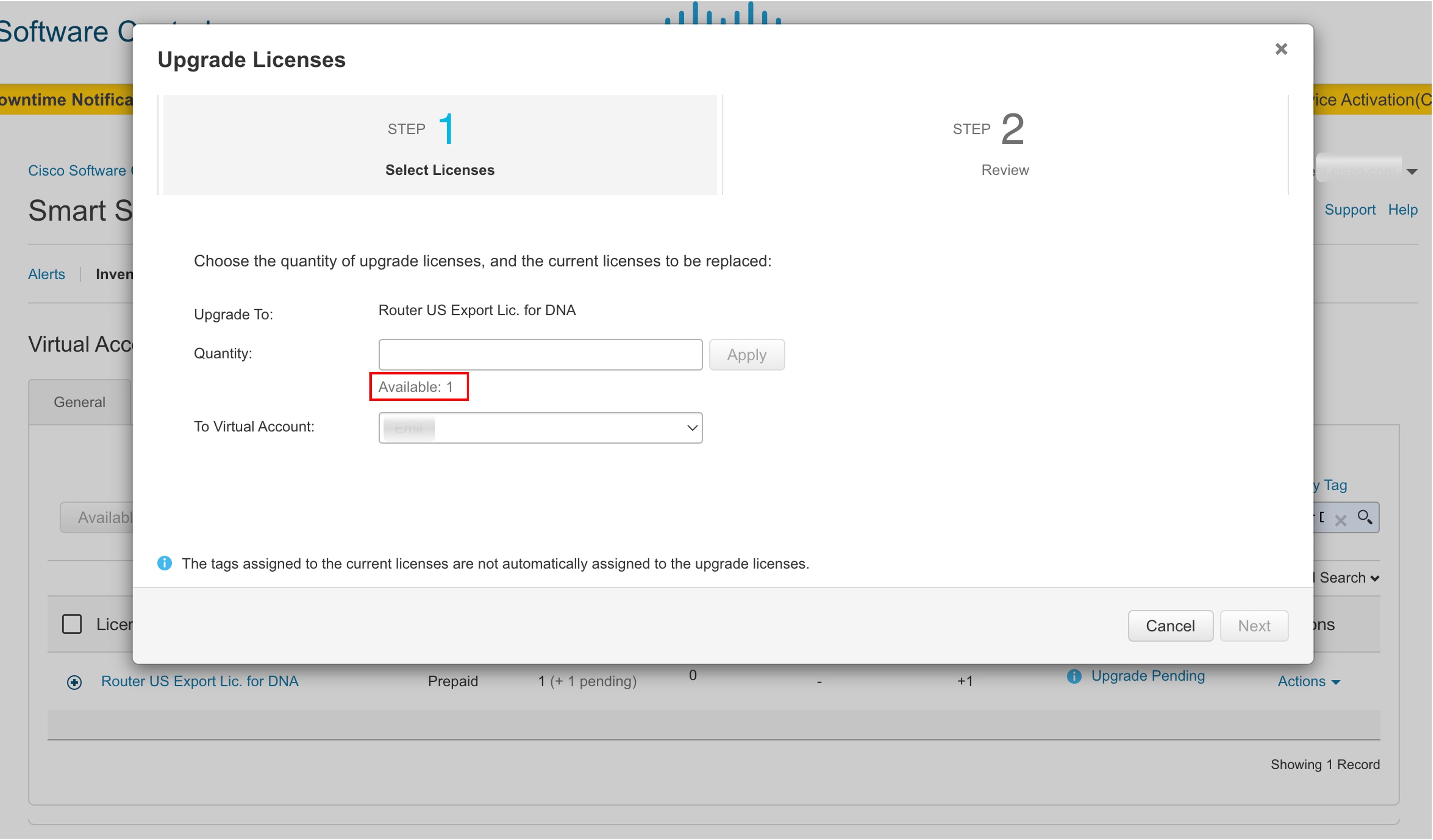Open the Help link

(x=1402, y=209)
